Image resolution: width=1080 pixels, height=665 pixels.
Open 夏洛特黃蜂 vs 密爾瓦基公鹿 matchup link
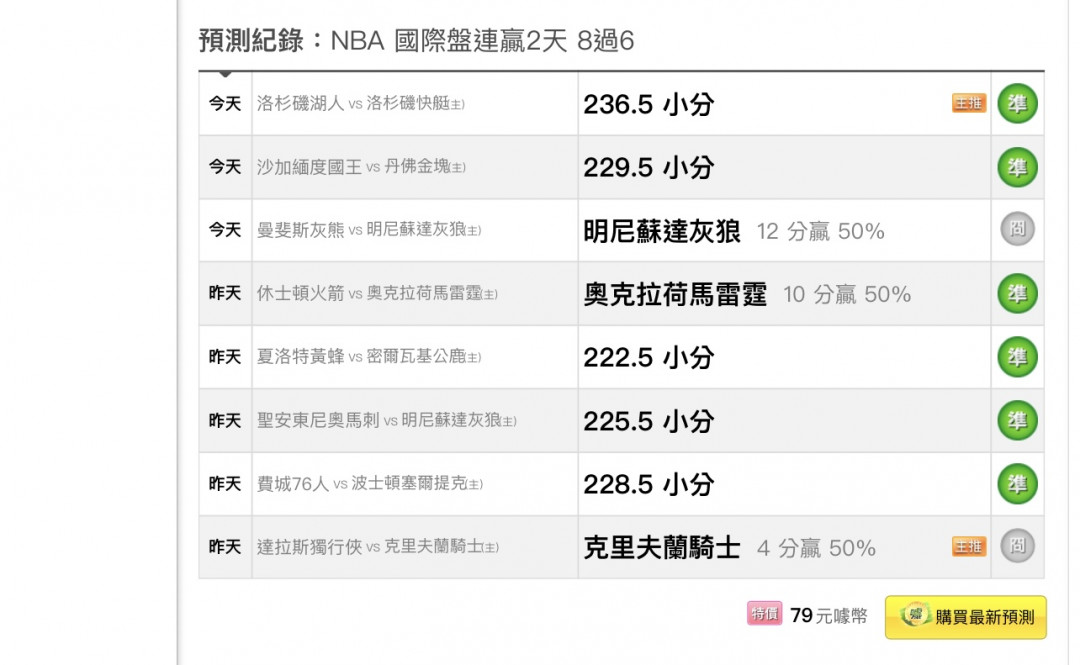pos(368,357)
